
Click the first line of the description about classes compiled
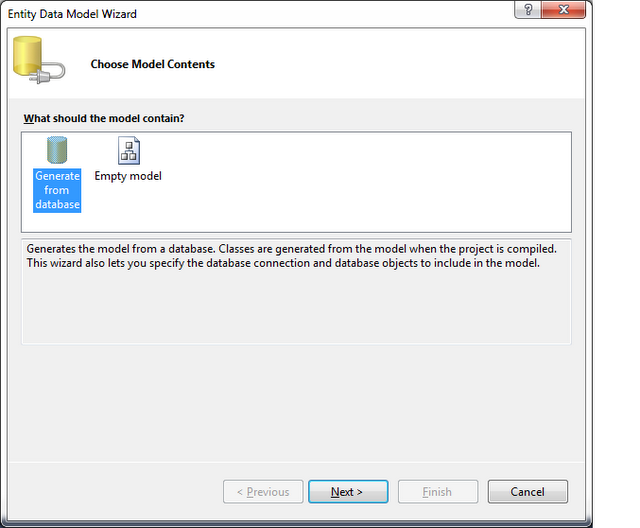click(x=291, y=249)
